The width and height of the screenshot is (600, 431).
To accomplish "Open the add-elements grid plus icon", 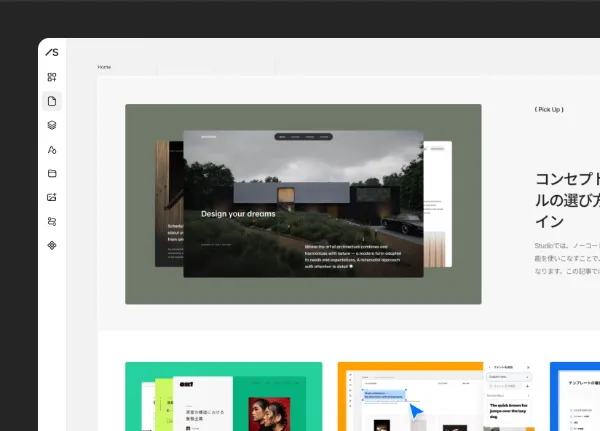I will click(52, 77).
